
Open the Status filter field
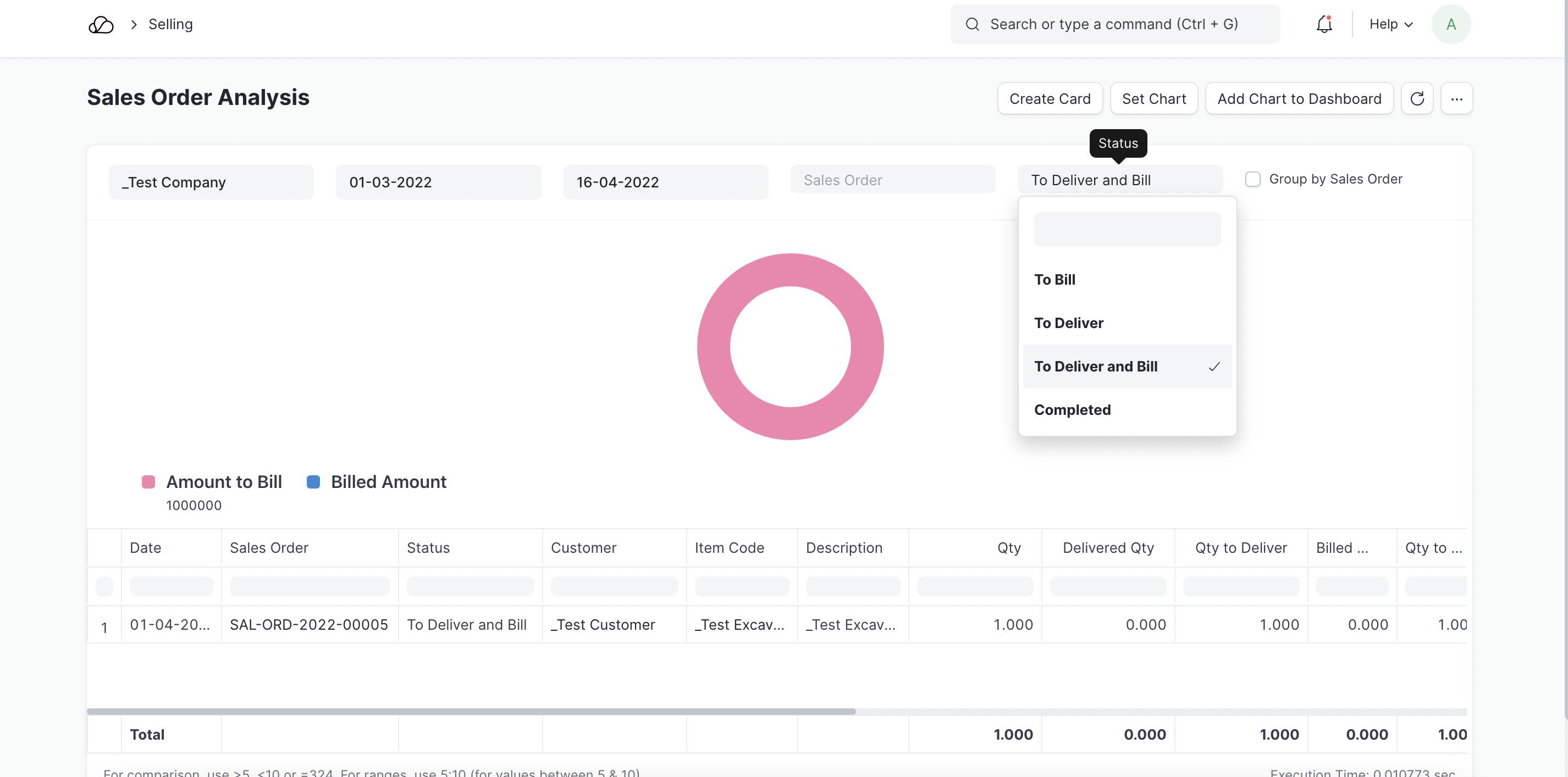[x=1119, y=180]
